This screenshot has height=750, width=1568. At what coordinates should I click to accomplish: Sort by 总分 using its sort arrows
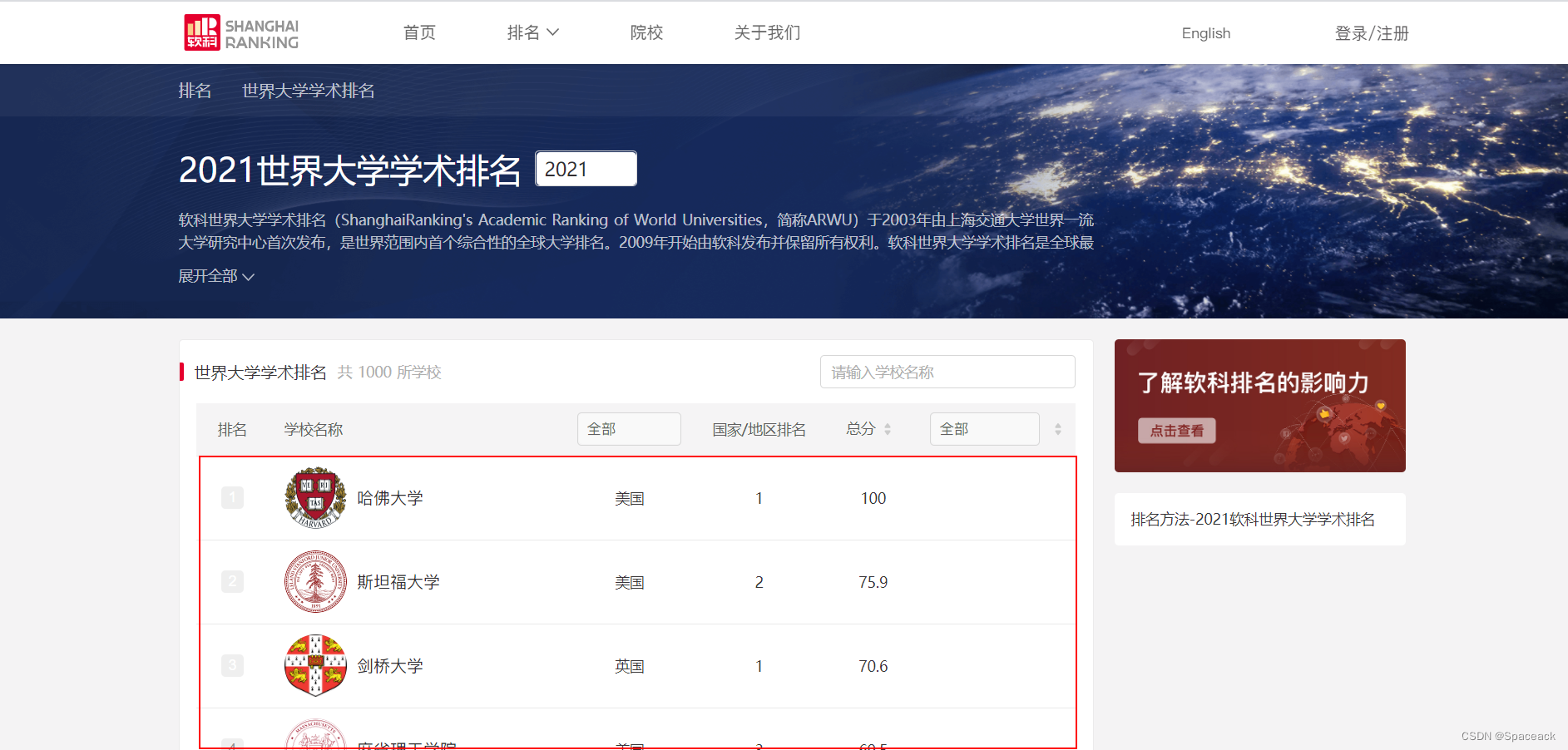(x=888, y=429)
